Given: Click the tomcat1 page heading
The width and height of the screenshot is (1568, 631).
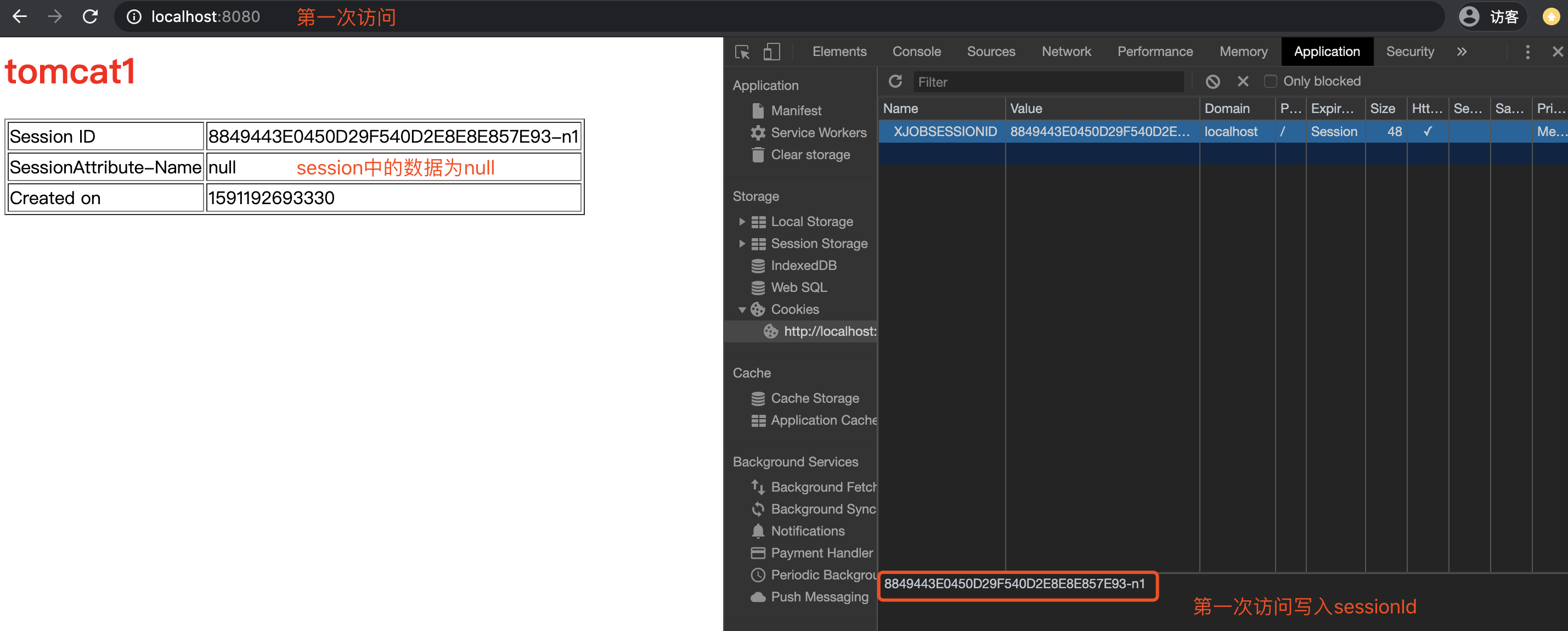Looking at the screenshot, I should click(x=70, y=72).
